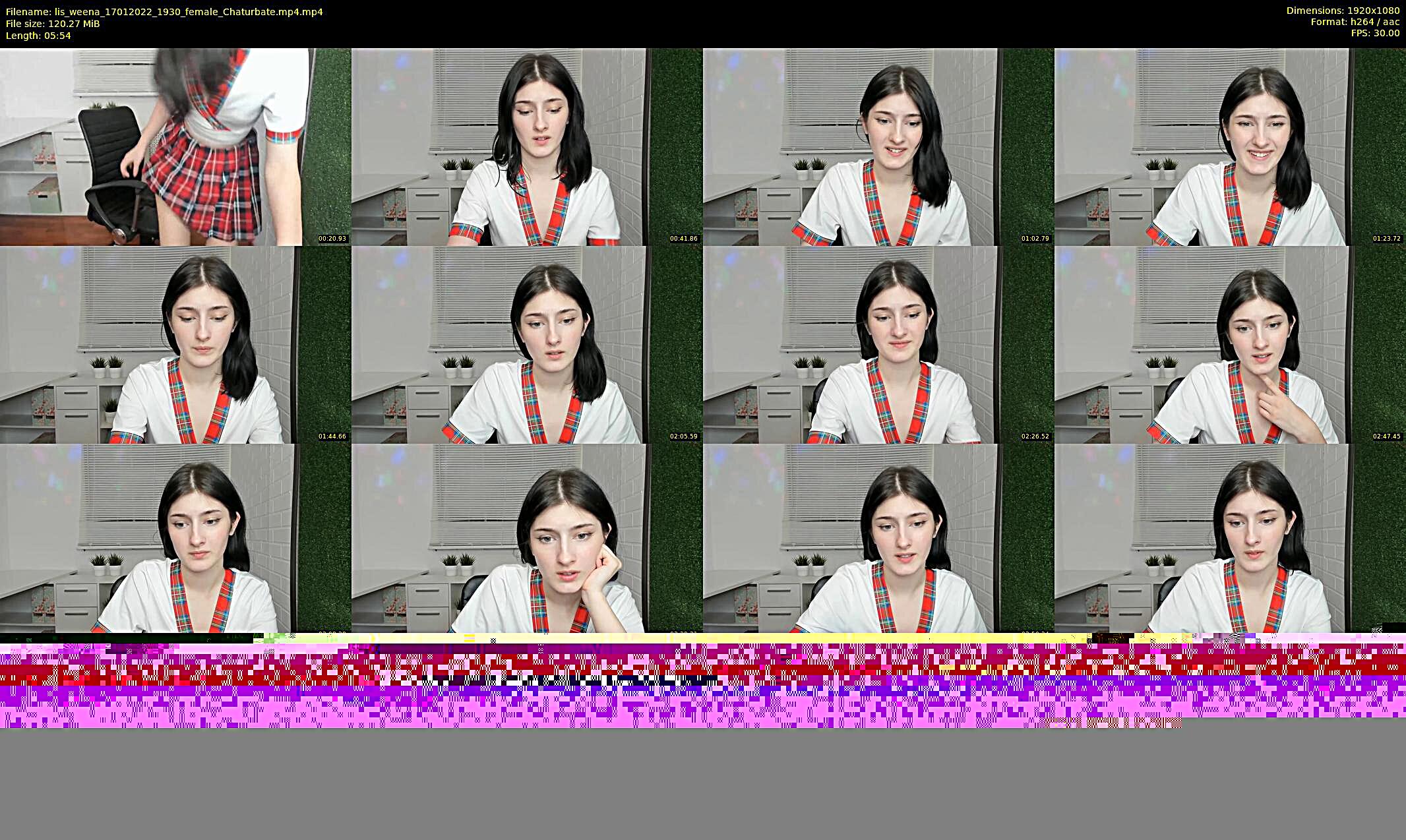Open the last thumbnail in the third row

click(1230, 539)
